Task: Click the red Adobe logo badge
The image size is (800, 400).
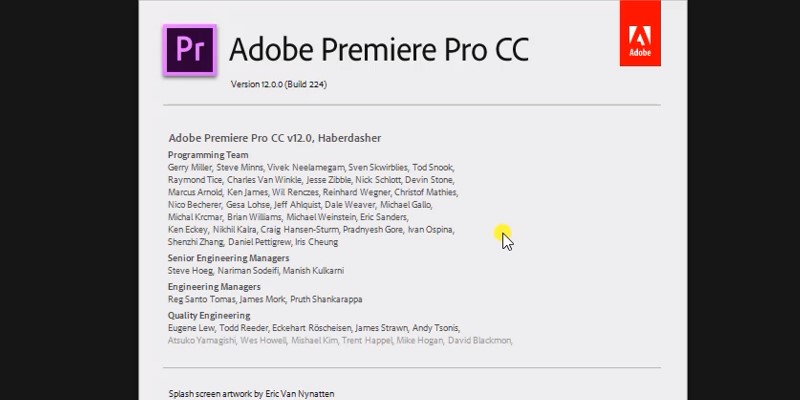Action: (640, 35)
